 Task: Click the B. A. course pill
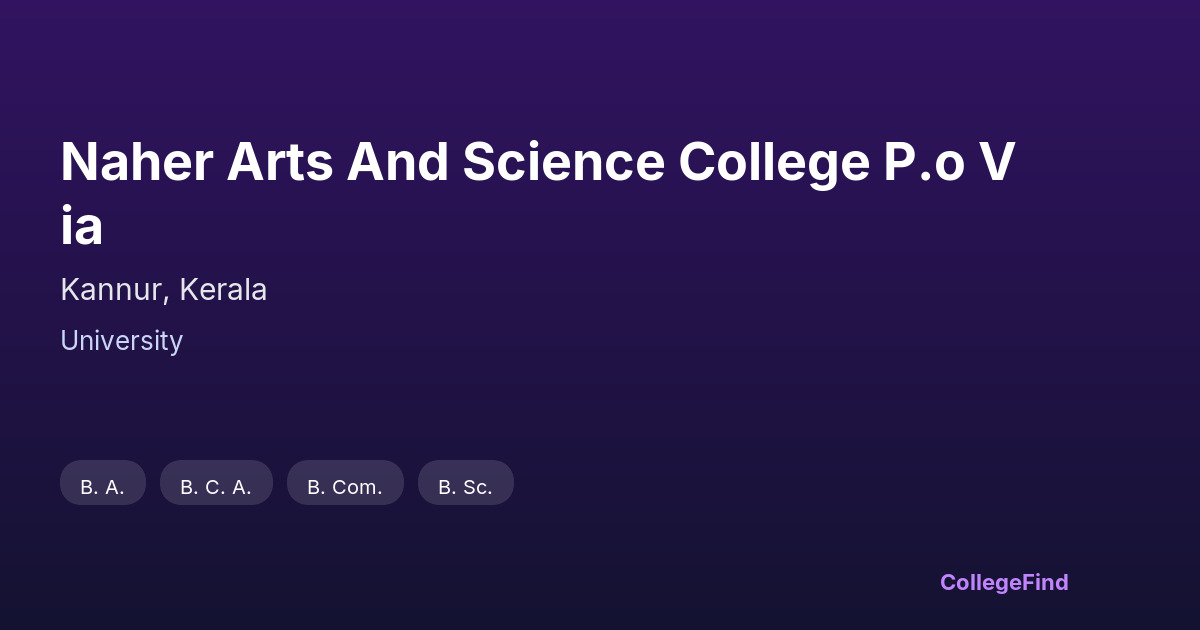(x=103, y=484)
